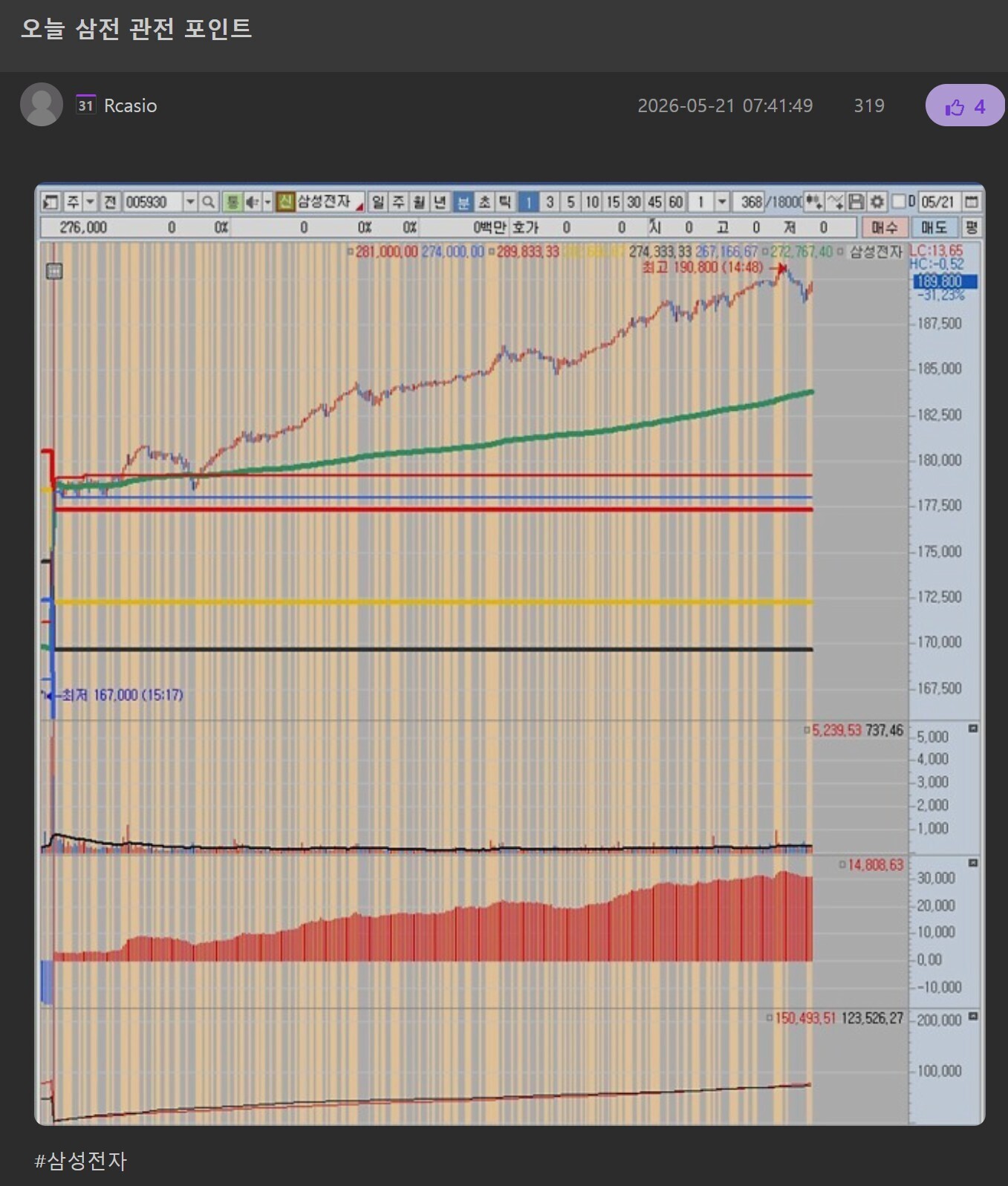Select the minute 분 chart period
The height and width of the screenshot is (1186, 1008).
tap(463, 202)
